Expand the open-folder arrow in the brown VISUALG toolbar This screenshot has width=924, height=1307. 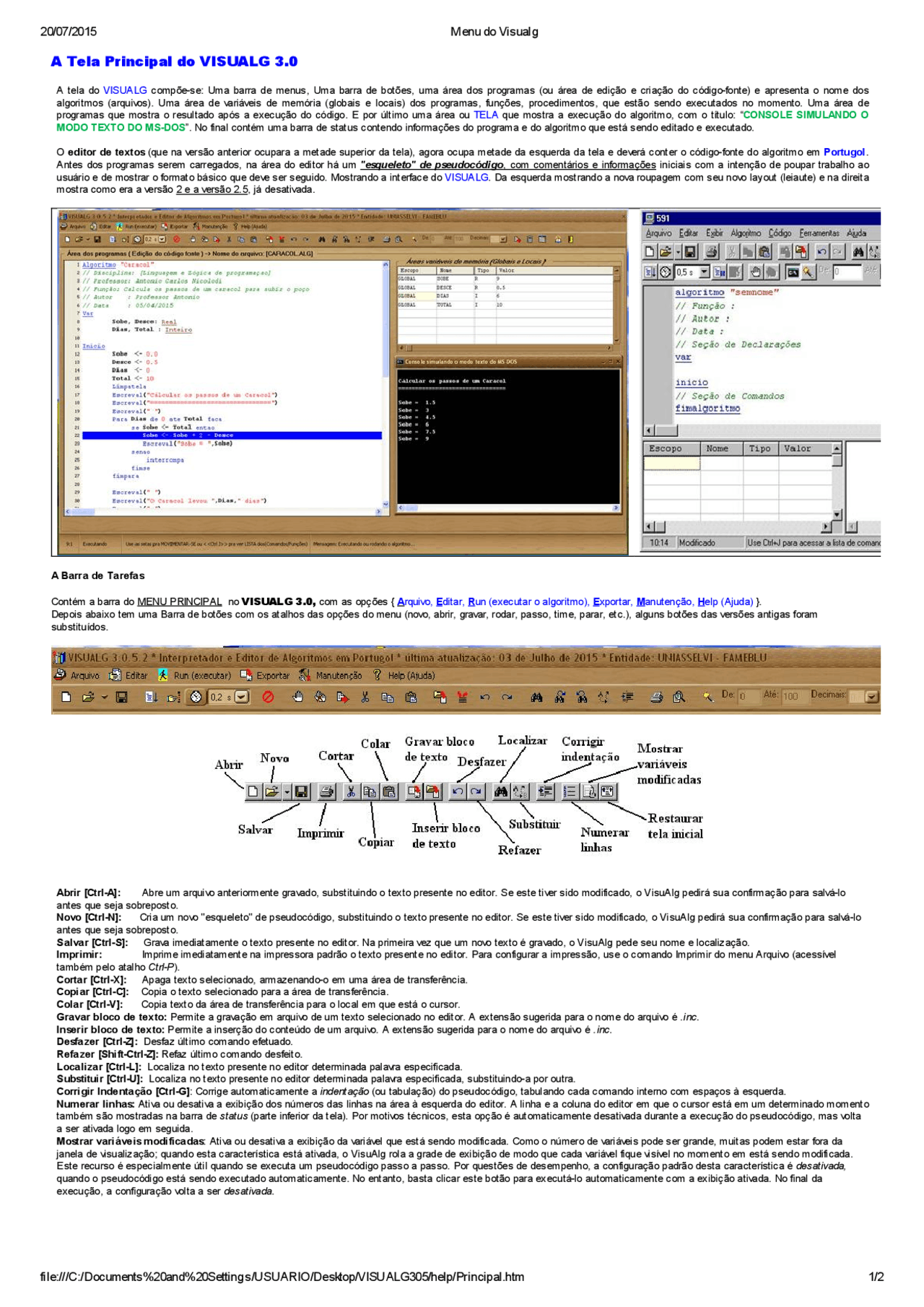[105, 697]
